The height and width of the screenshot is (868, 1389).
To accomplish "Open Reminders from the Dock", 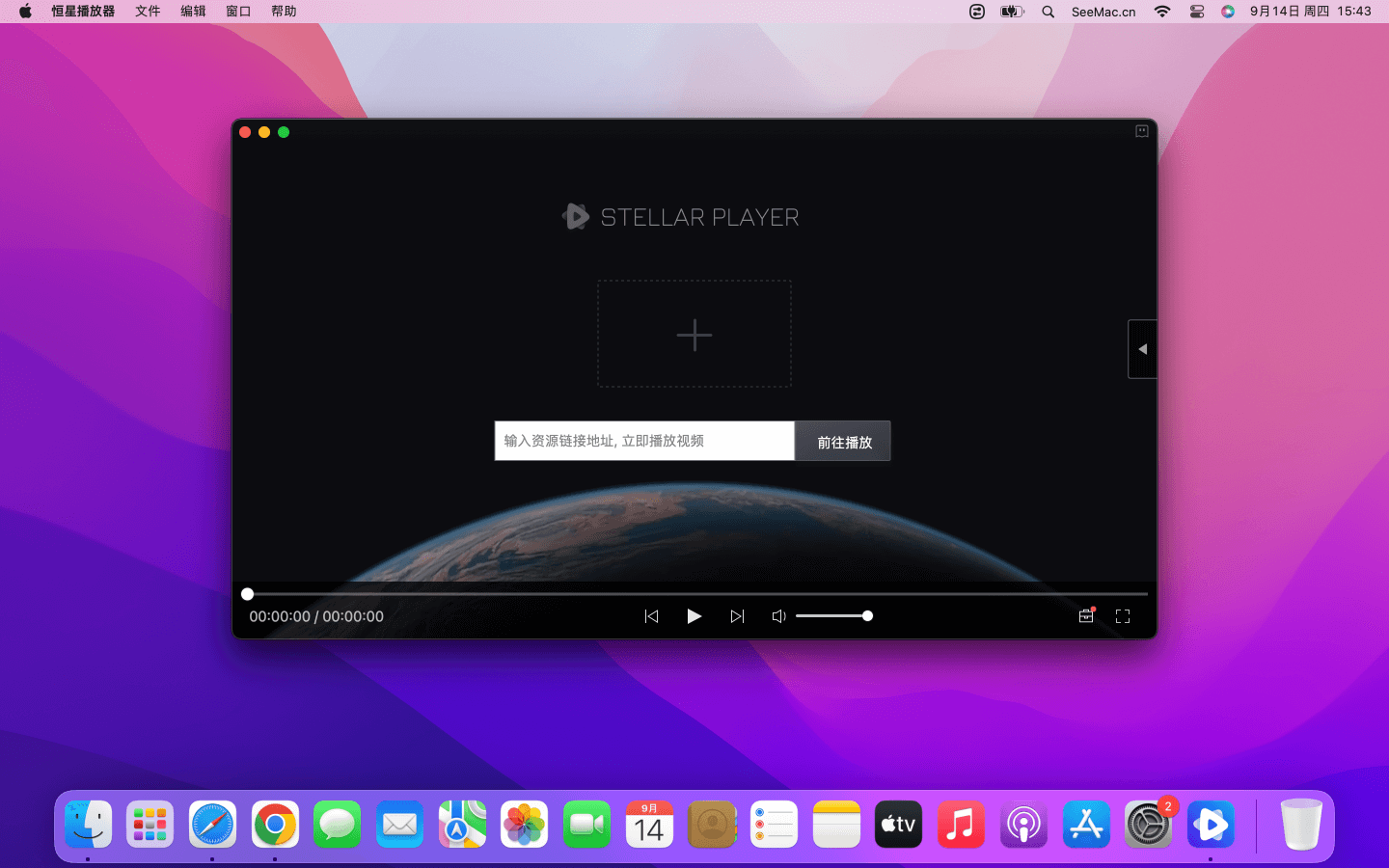I will (x=774, y=825).
